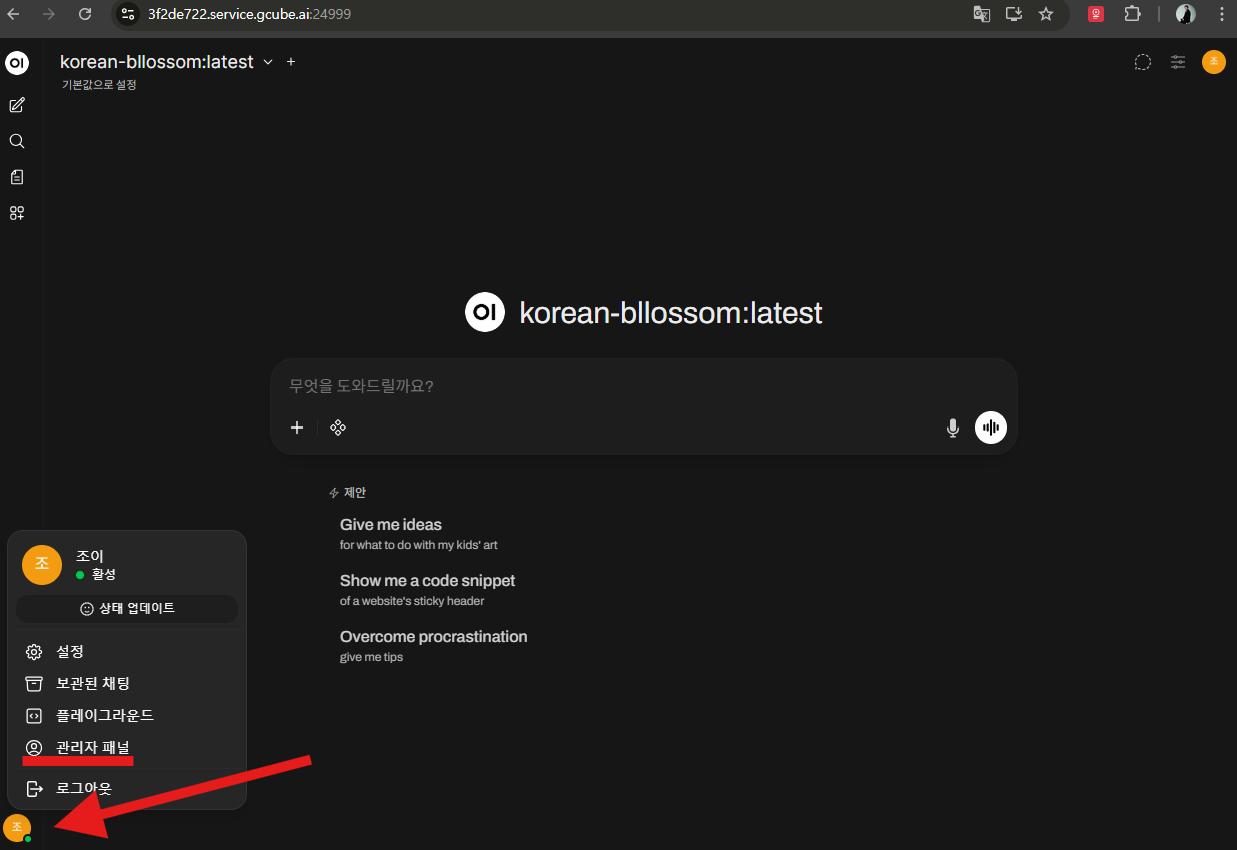Open the workspace grid icon in sidebar
This screenshot has width=1237, height=850.
pos(17,213)
